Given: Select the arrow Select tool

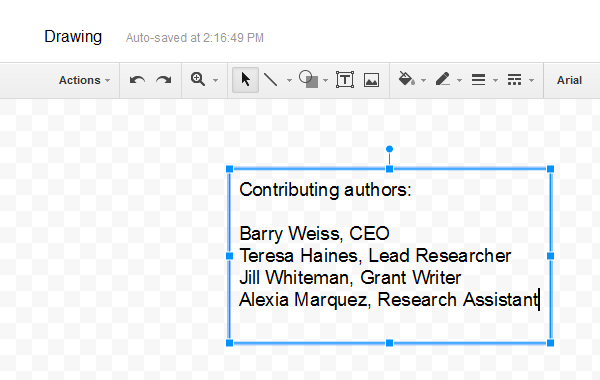Looking at the screenshot, I should tap(245, 80).
